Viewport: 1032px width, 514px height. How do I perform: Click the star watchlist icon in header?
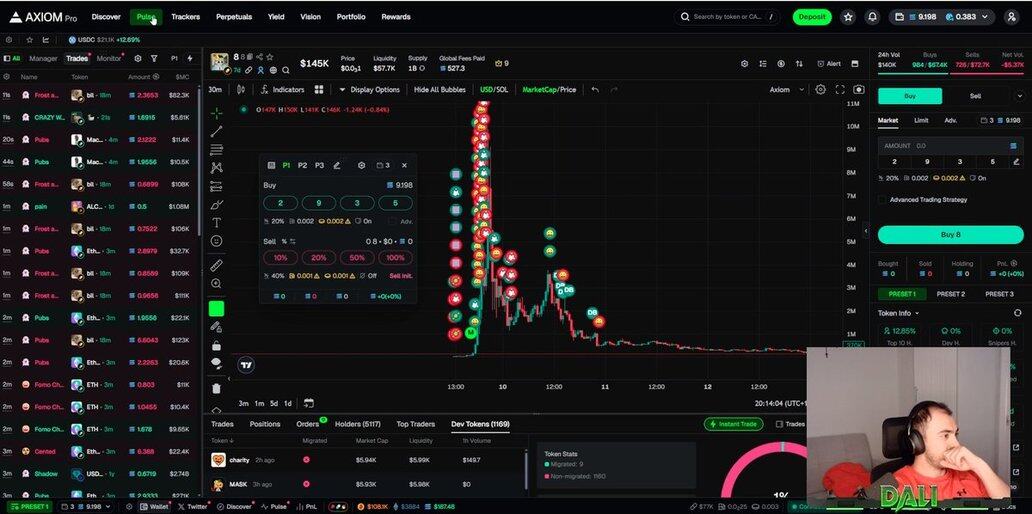click(x=848, y=17)
